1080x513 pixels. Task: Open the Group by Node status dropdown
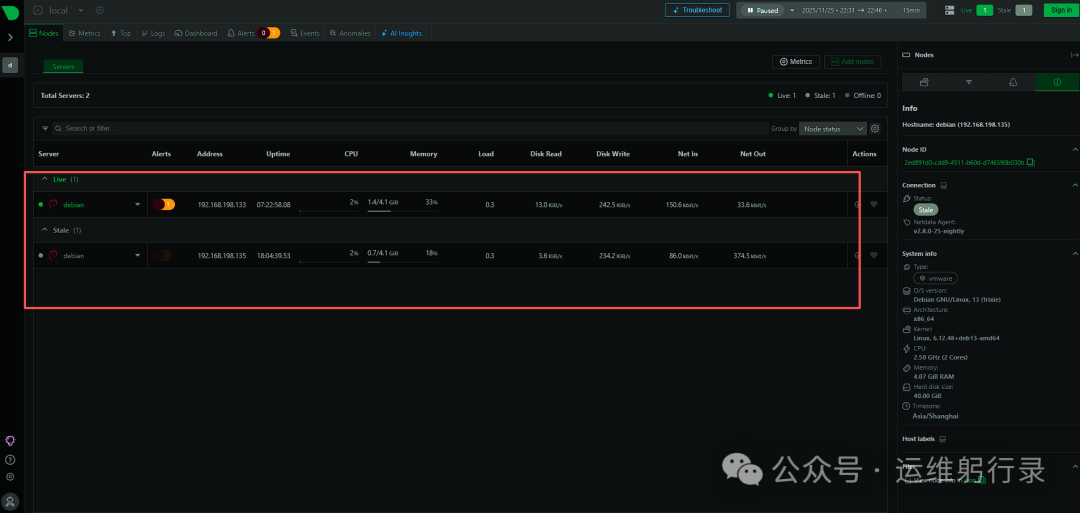(834, 128)
